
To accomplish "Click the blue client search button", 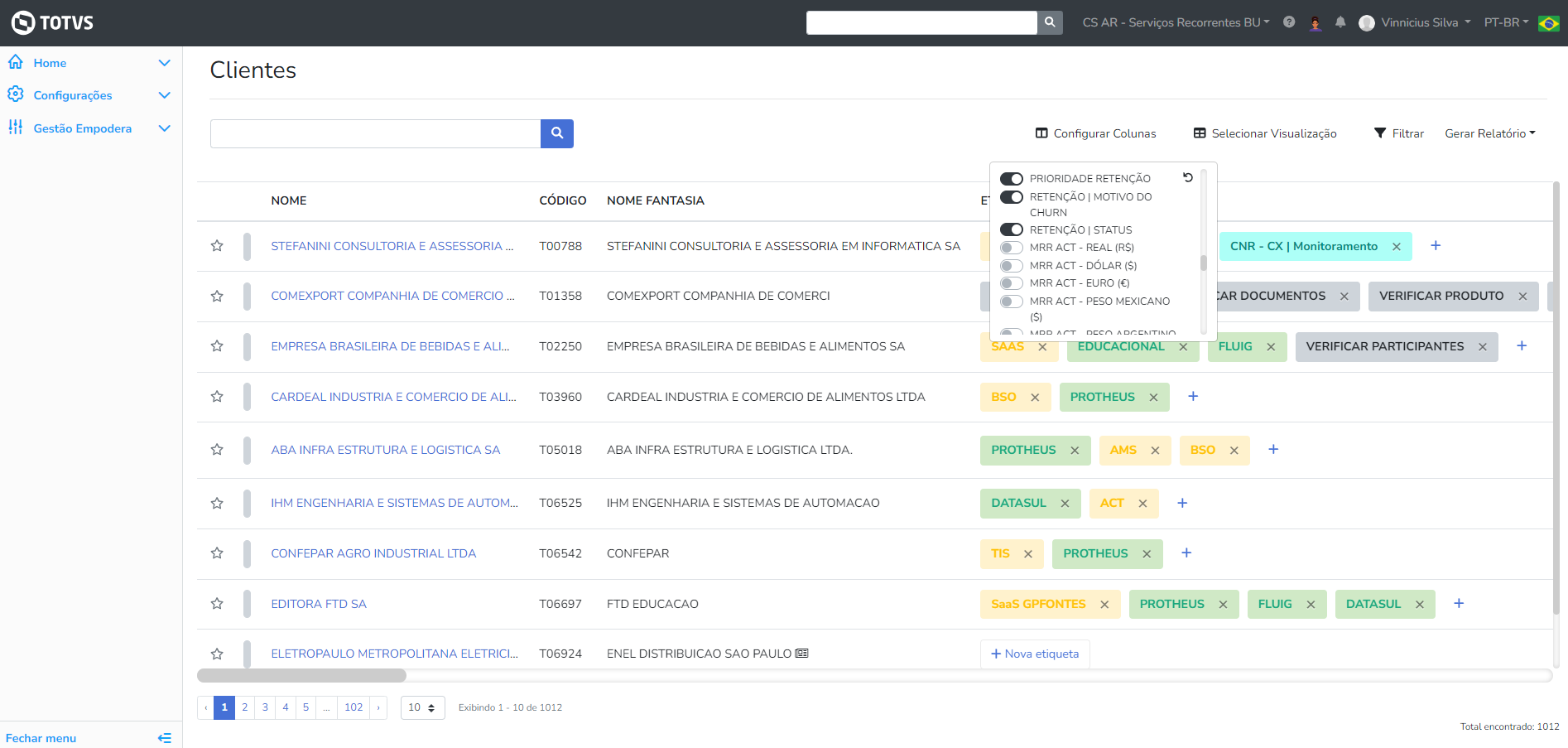I will [557, 133].
